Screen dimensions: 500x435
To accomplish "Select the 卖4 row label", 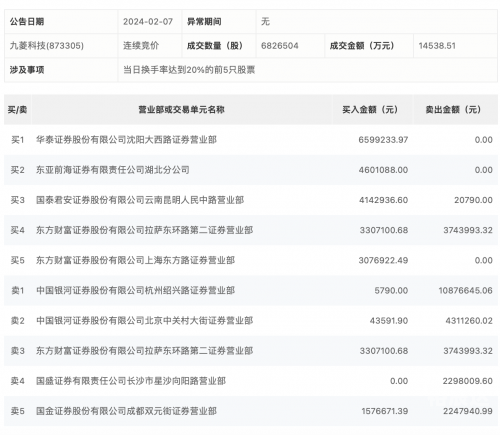I will pyautogui.click(x=18, y=381).
